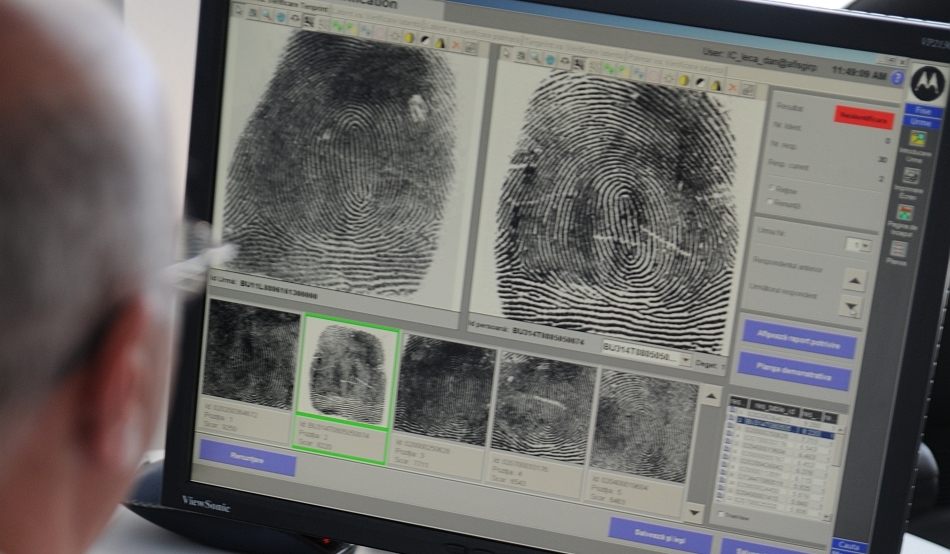Switch to the Fise tab

[x=923, y=111]
